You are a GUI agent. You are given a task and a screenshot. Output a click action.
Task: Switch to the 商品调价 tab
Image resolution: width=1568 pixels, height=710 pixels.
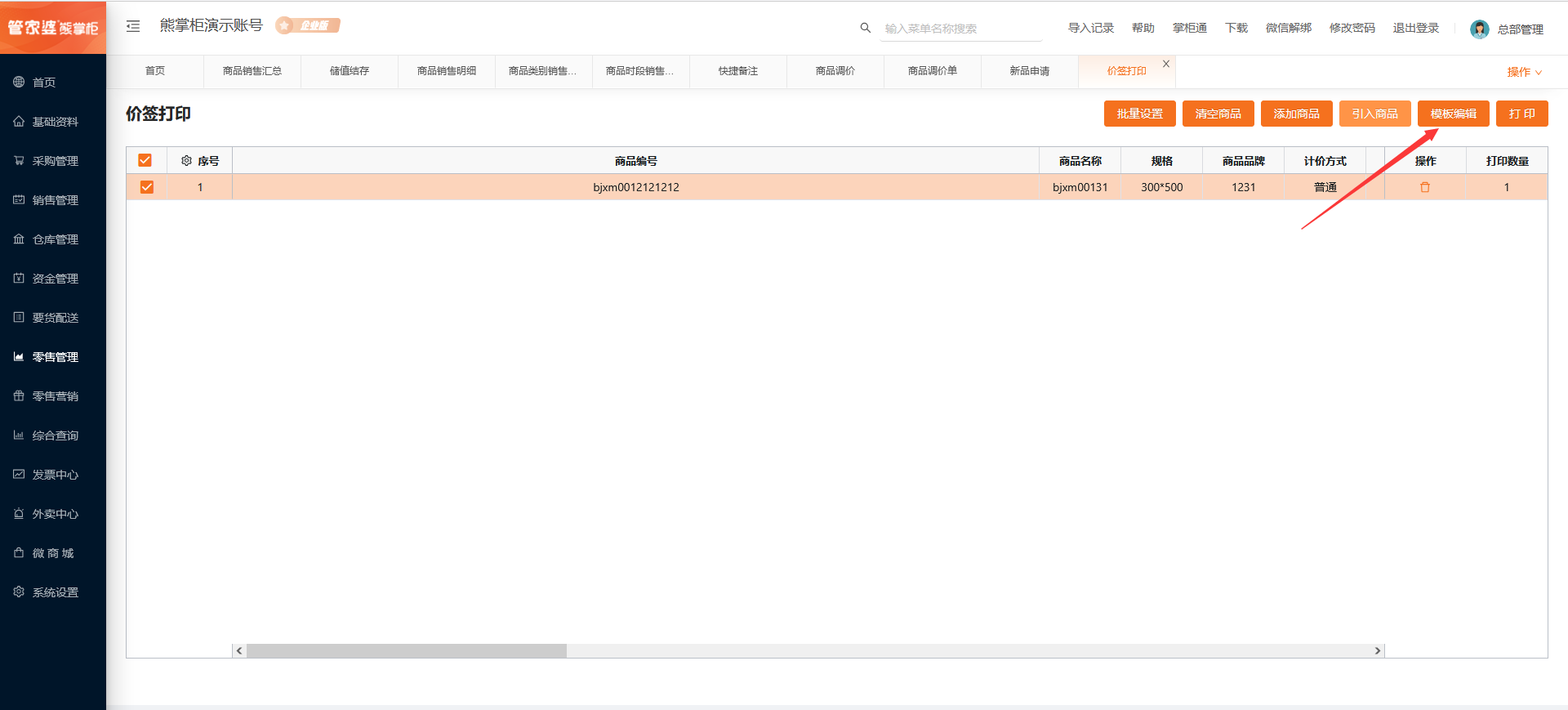click(x=835, y=71)
